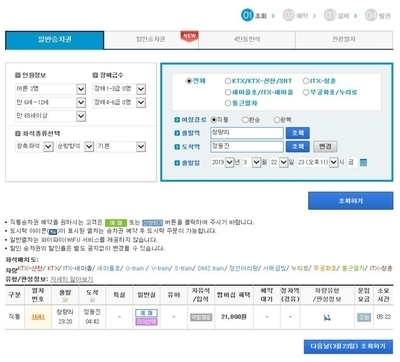Open the 기본 seat option dropdown
The width and height of the screenshot is (400, 362).
121,146
